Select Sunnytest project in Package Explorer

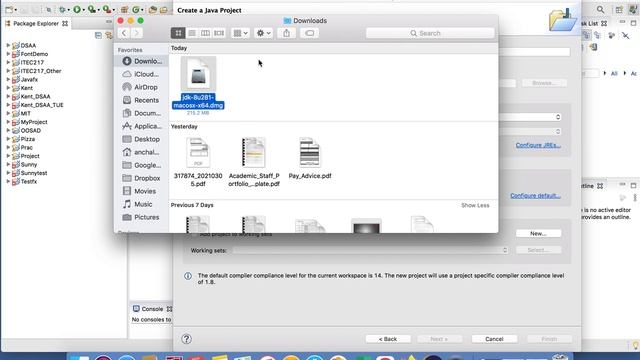(29, 173)
